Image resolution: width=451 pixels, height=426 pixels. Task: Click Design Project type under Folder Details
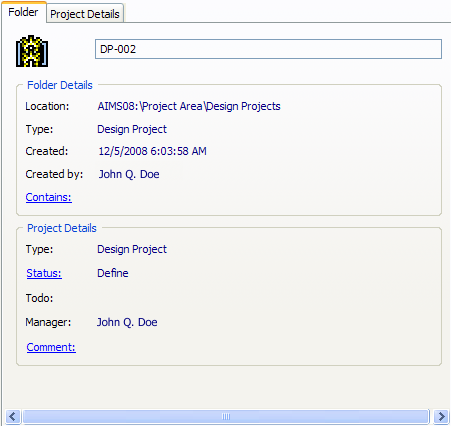(132, 129)
